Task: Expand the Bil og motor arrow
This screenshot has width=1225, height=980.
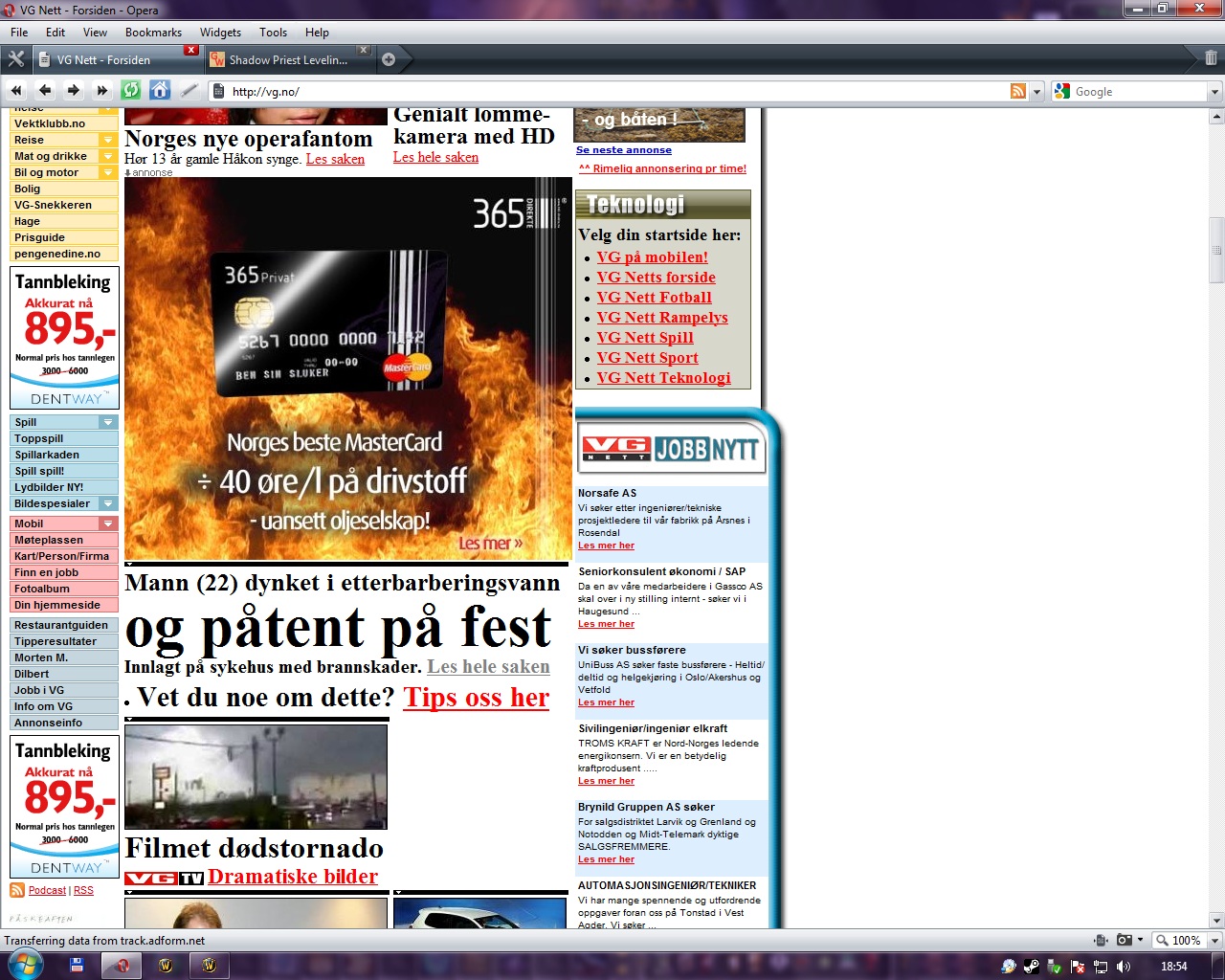Action: click(107, 172)
